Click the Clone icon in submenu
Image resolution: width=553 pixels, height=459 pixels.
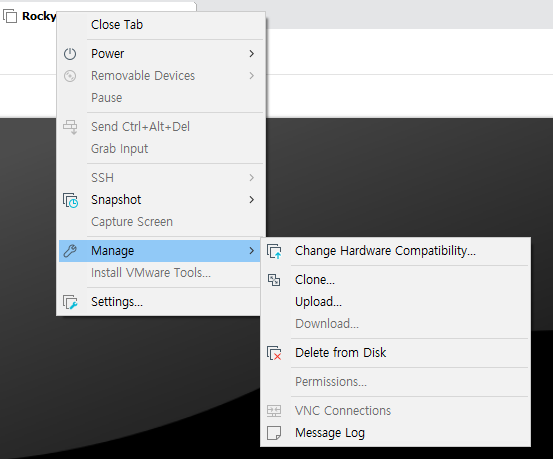(274, 280)
